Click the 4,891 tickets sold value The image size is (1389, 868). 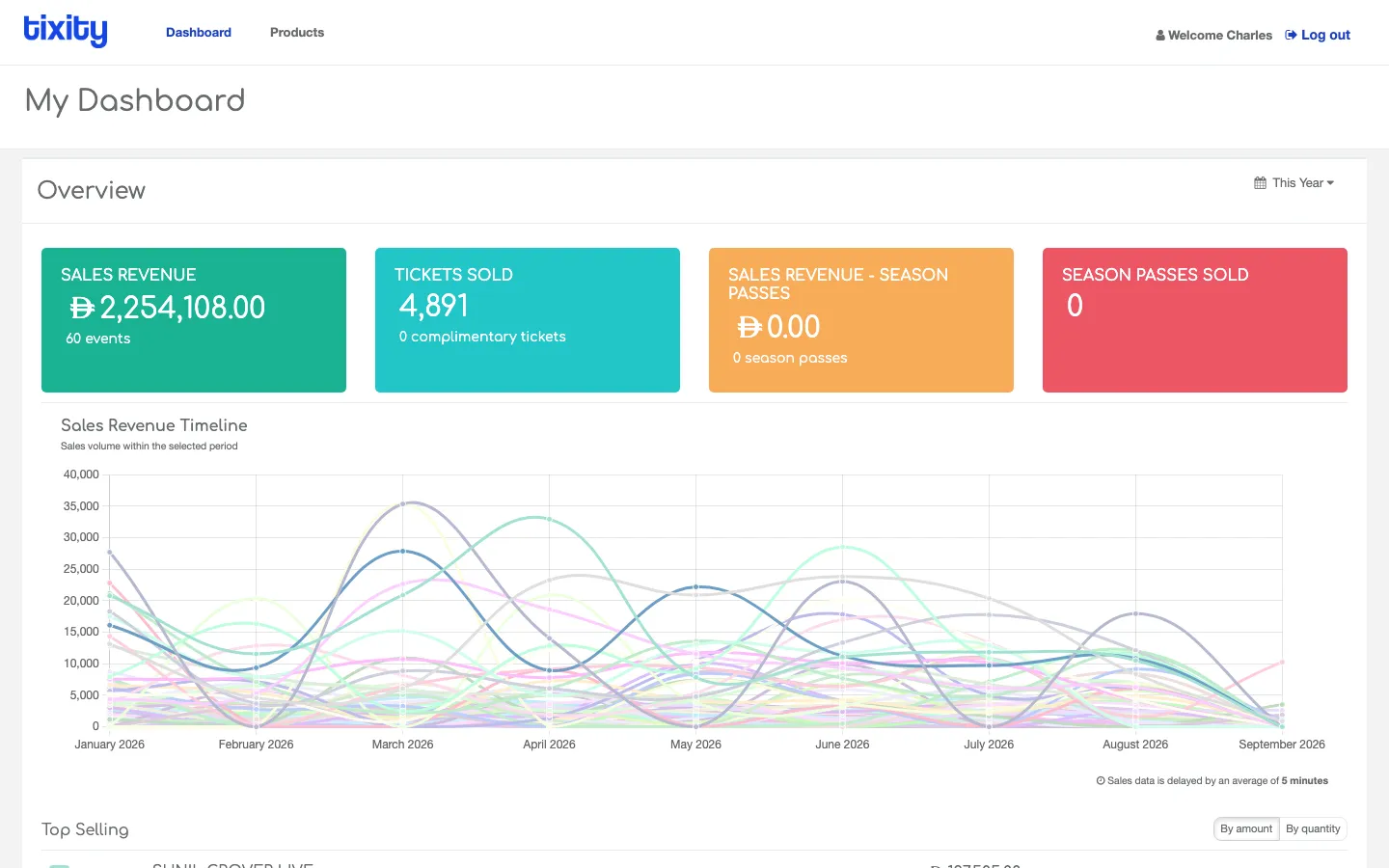(434, 306)
